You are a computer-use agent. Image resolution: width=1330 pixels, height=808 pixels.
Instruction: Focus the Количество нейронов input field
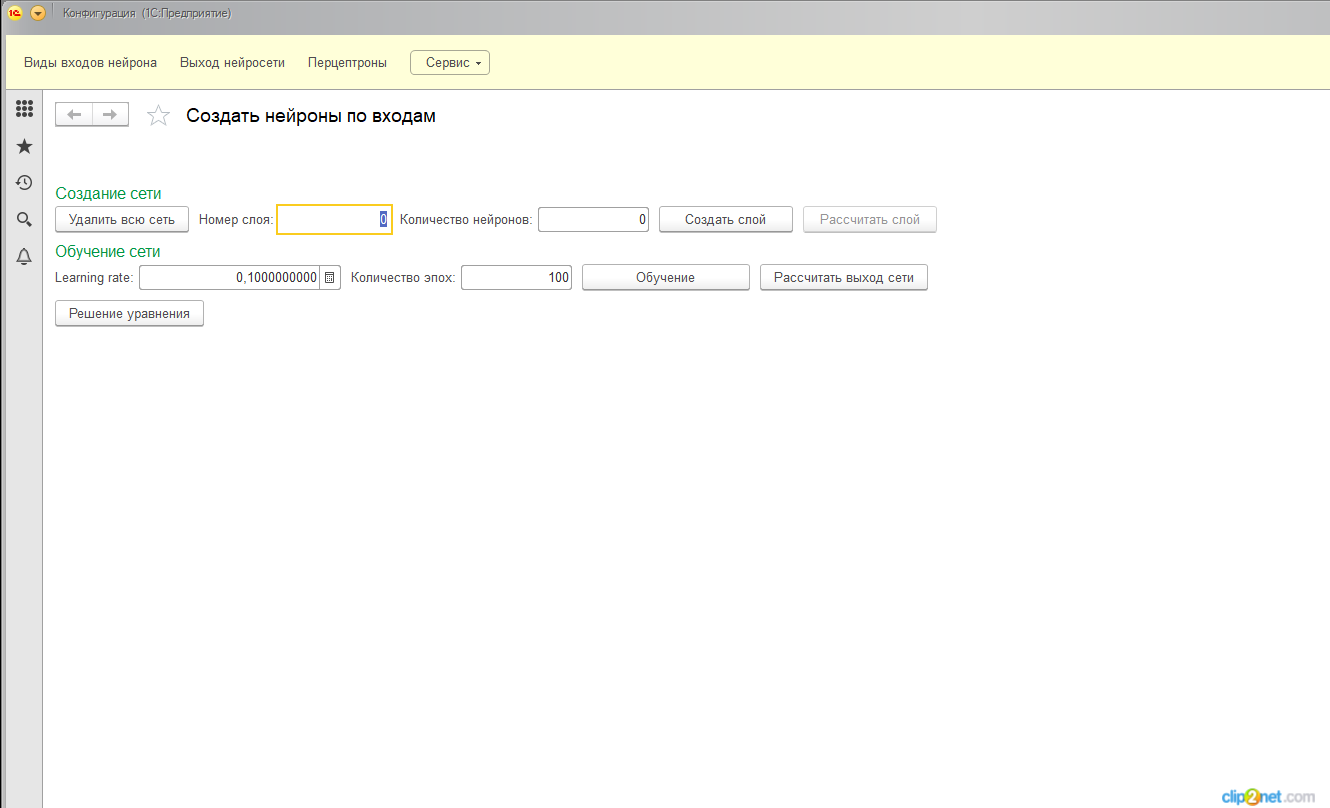(x=593, y=219)
